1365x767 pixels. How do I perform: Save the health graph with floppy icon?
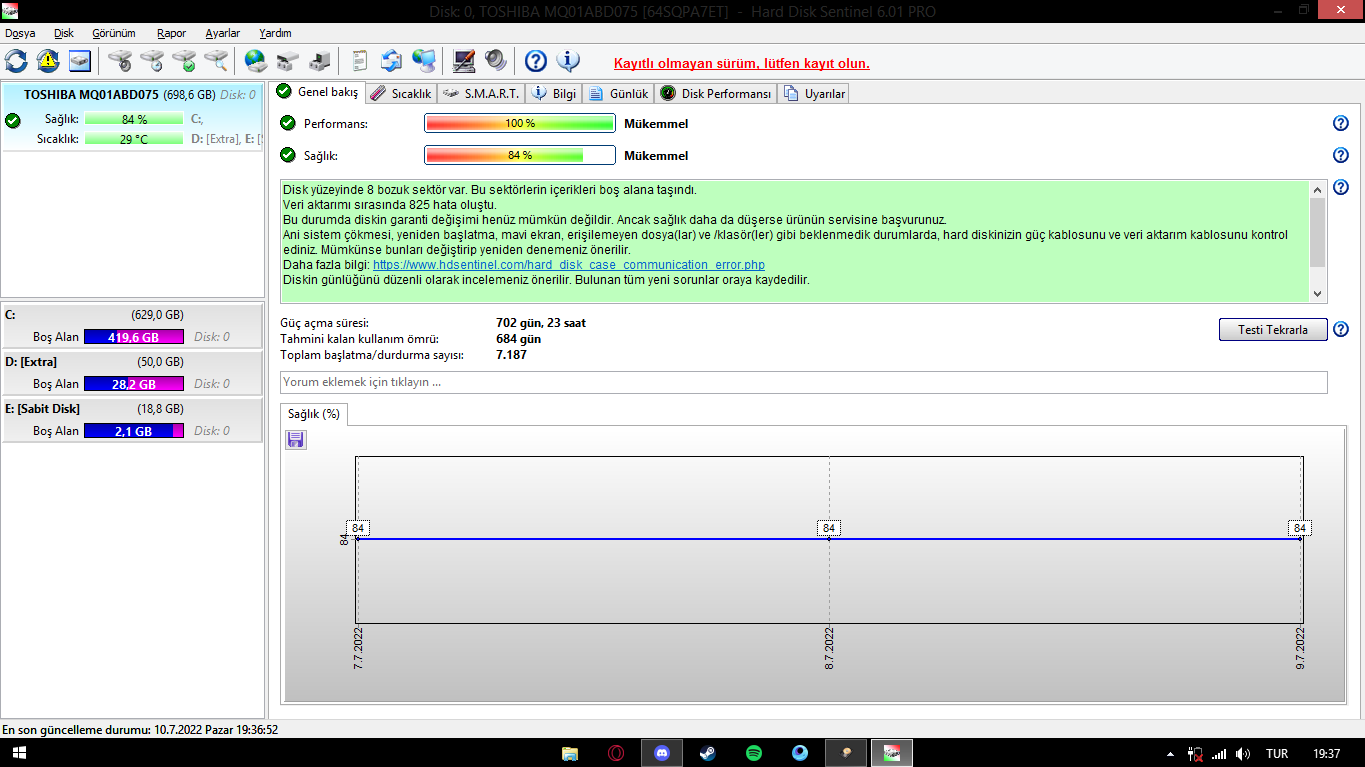pos(296,440)
